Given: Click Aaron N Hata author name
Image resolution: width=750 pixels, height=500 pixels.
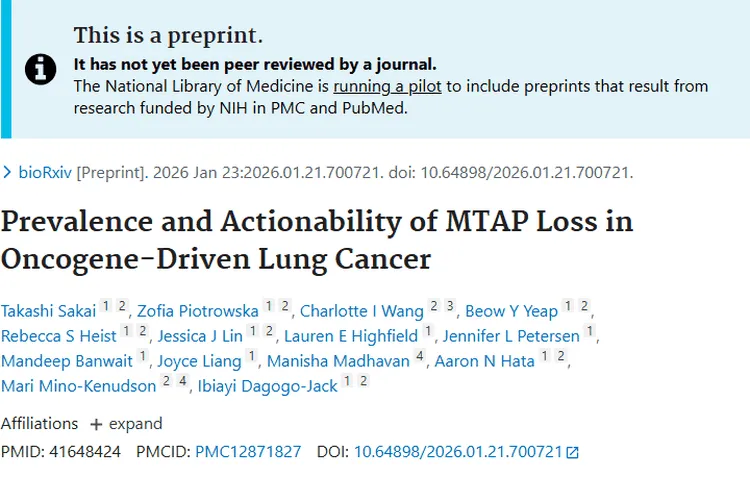Looking at the screenshot, I should 485,361.
